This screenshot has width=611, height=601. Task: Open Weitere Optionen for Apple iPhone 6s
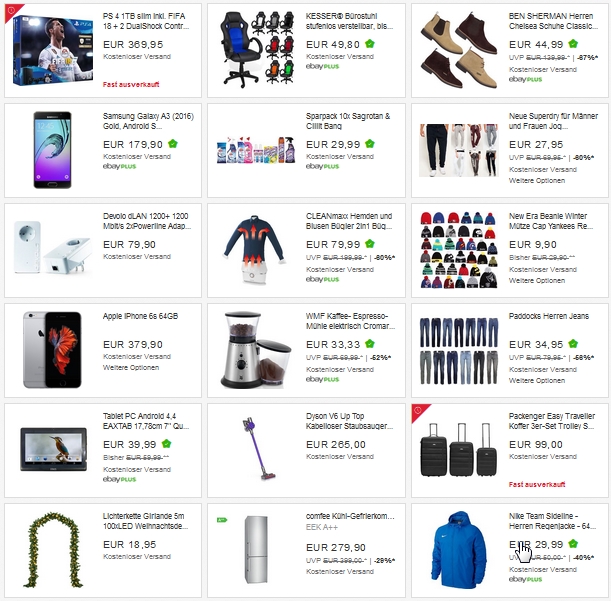(x=131, y=368)
